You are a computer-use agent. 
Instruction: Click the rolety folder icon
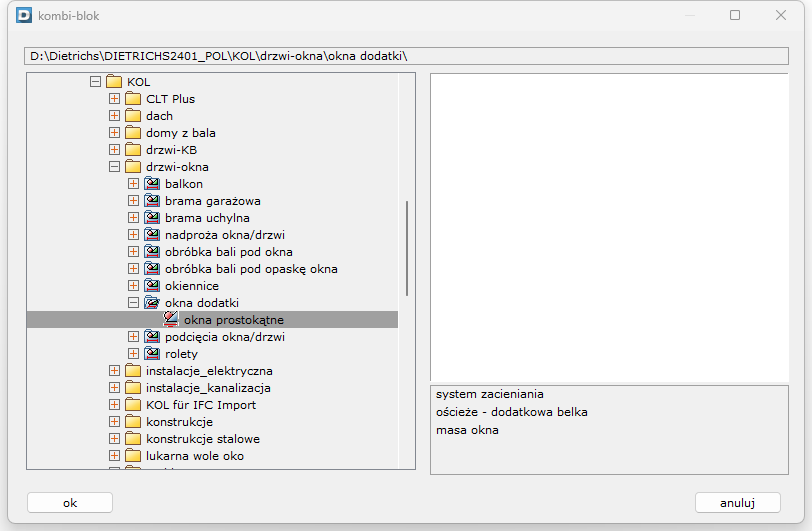click(152, 354)
